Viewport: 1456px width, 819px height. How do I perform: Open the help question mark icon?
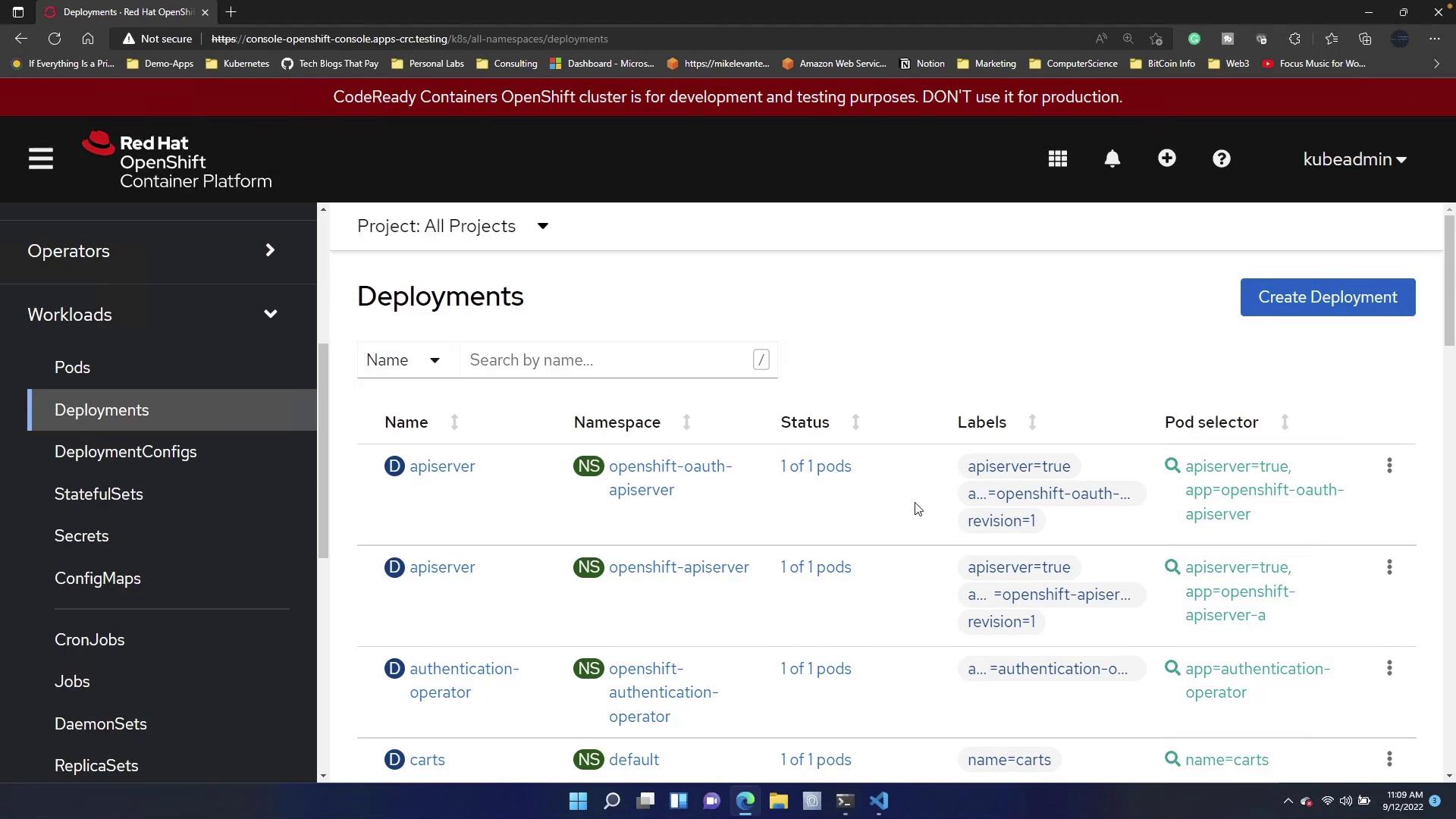pos(1222,159)
